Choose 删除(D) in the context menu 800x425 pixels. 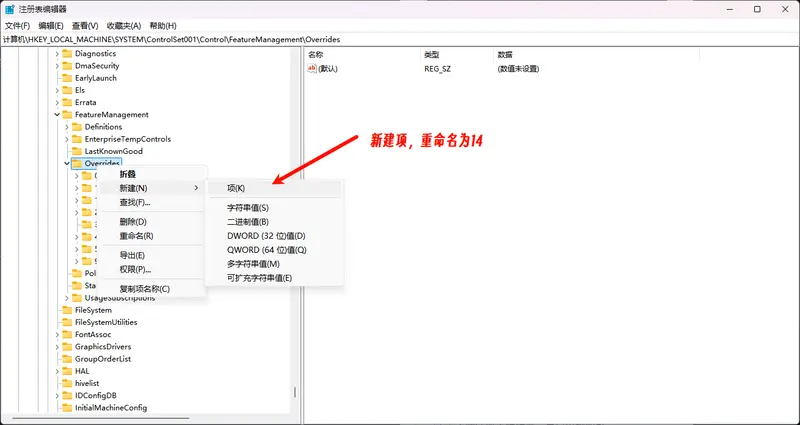(152, 221)
